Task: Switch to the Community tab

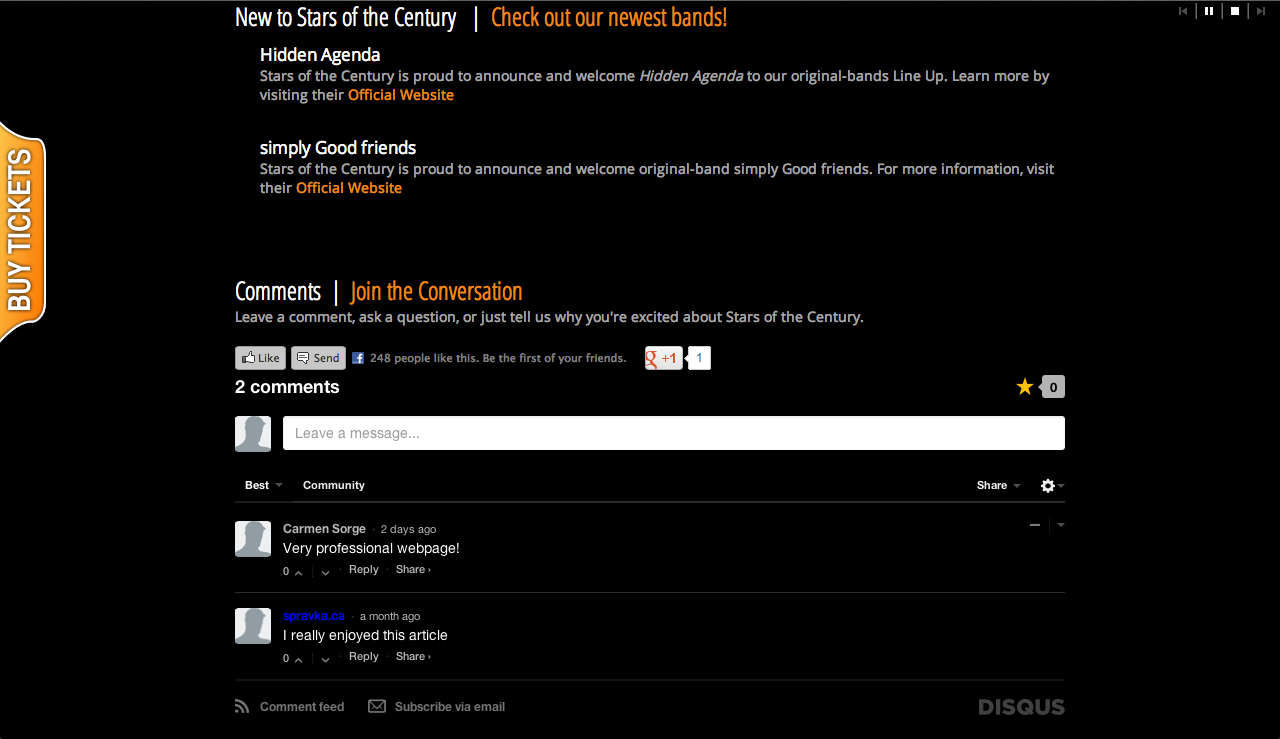Action: (334, 486)
